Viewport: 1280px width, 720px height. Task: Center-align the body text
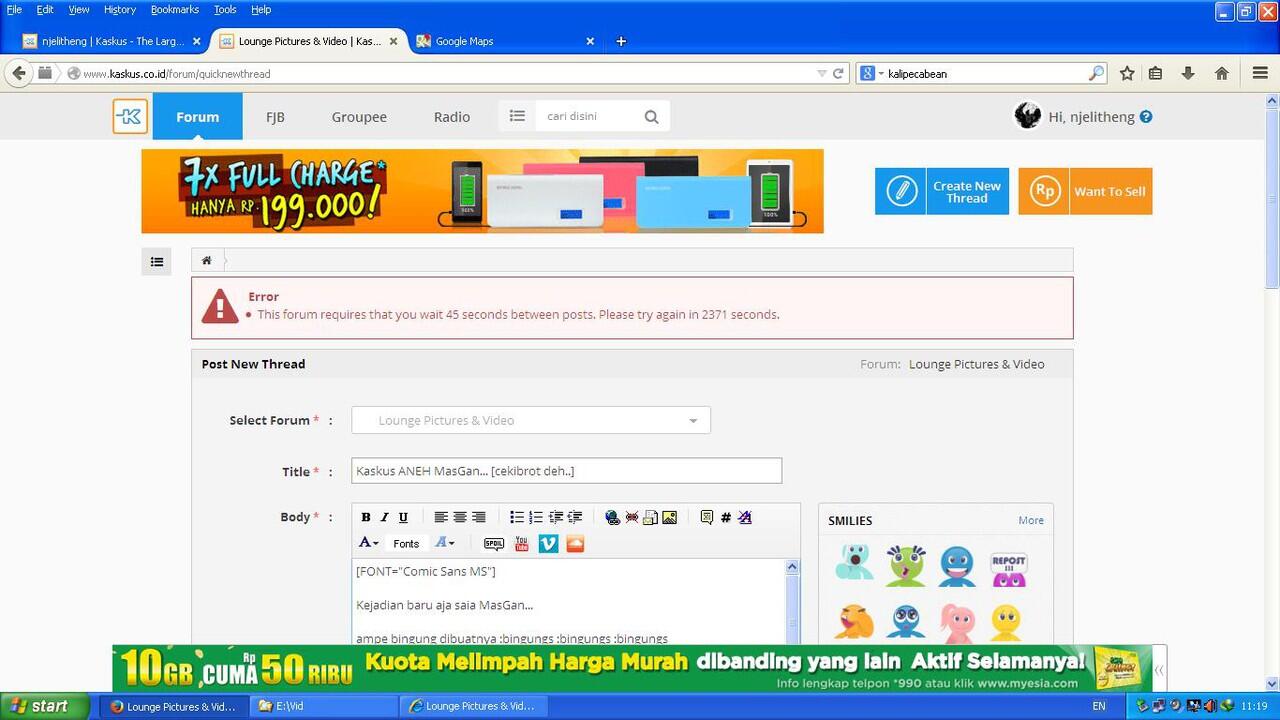pos(460,517)
